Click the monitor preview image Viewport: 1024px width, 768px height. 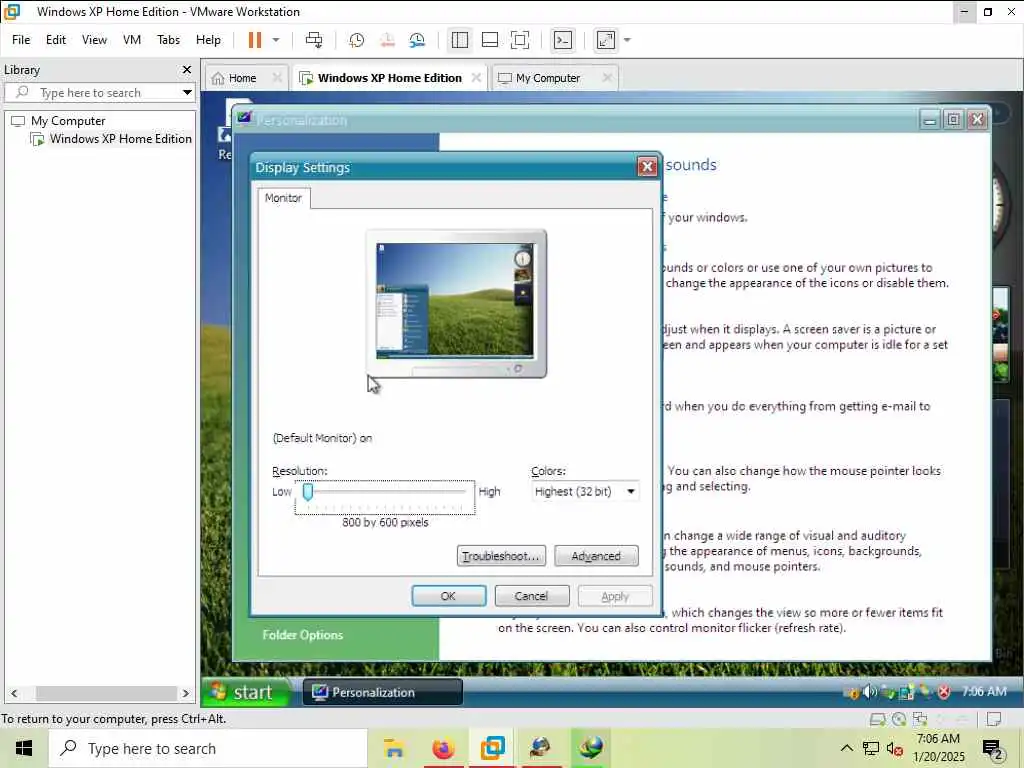pyautogui.click(x=456, y=303)
